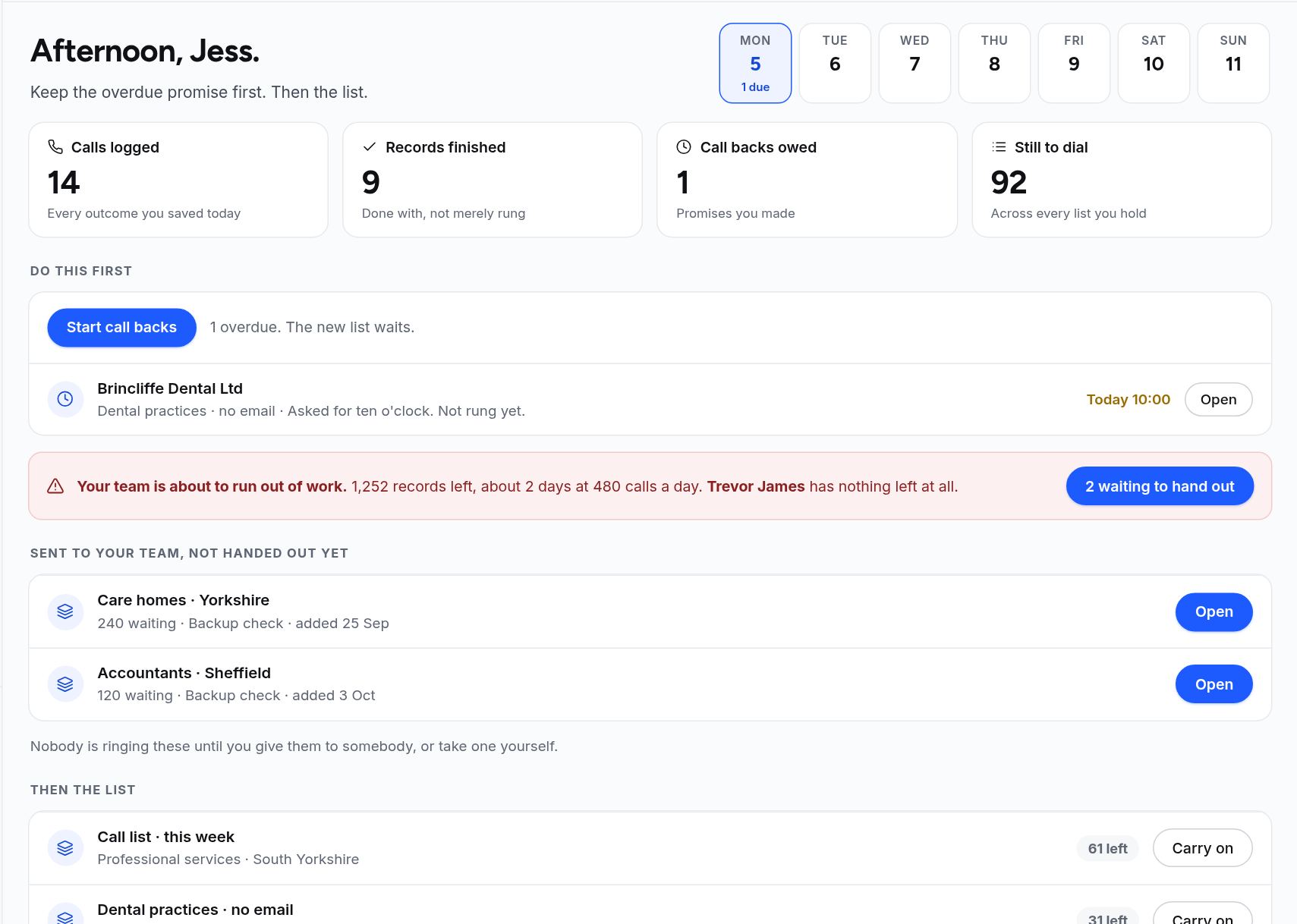The width and height of the screenshot is (1297, 924).
Task: Select Friday 9 in the week strip
Action: 1074,63
